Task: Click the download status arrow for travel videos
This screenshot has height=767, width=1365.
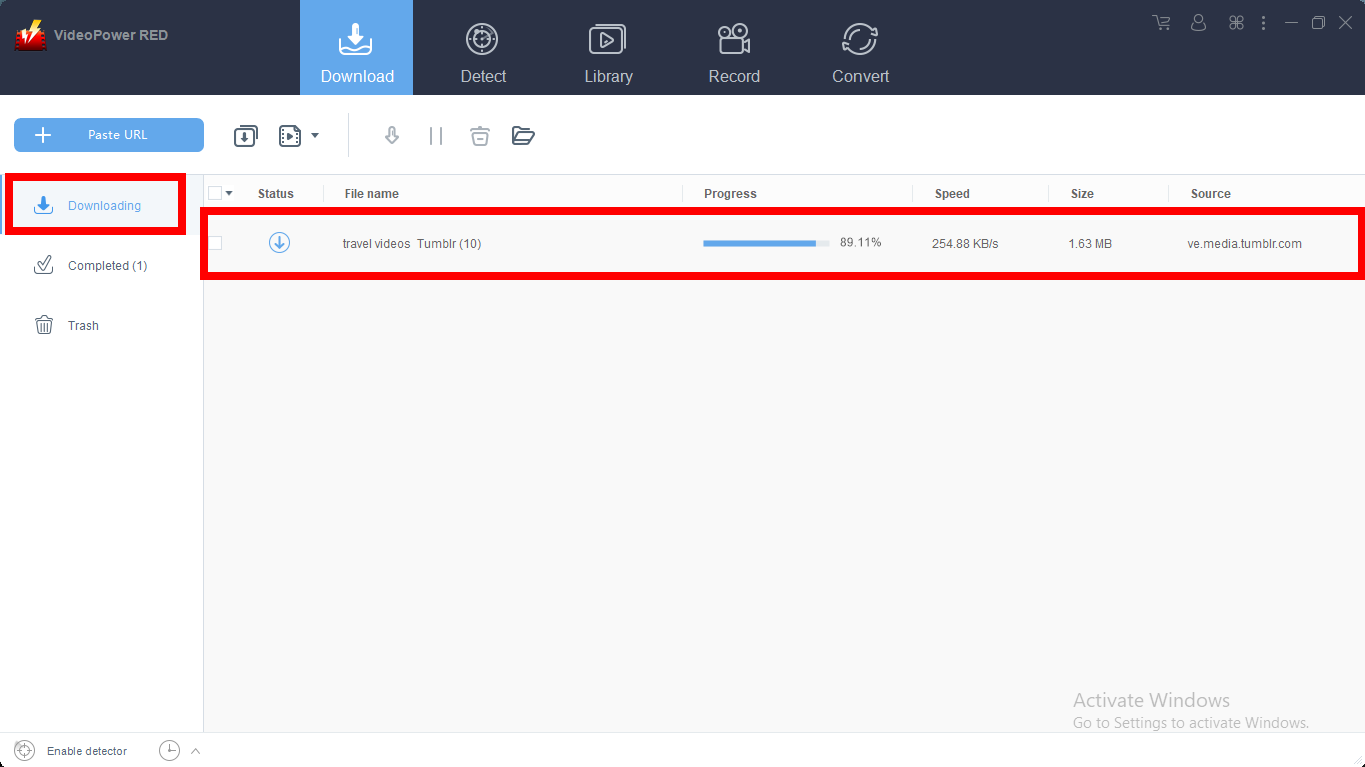Action: (279, 242)
